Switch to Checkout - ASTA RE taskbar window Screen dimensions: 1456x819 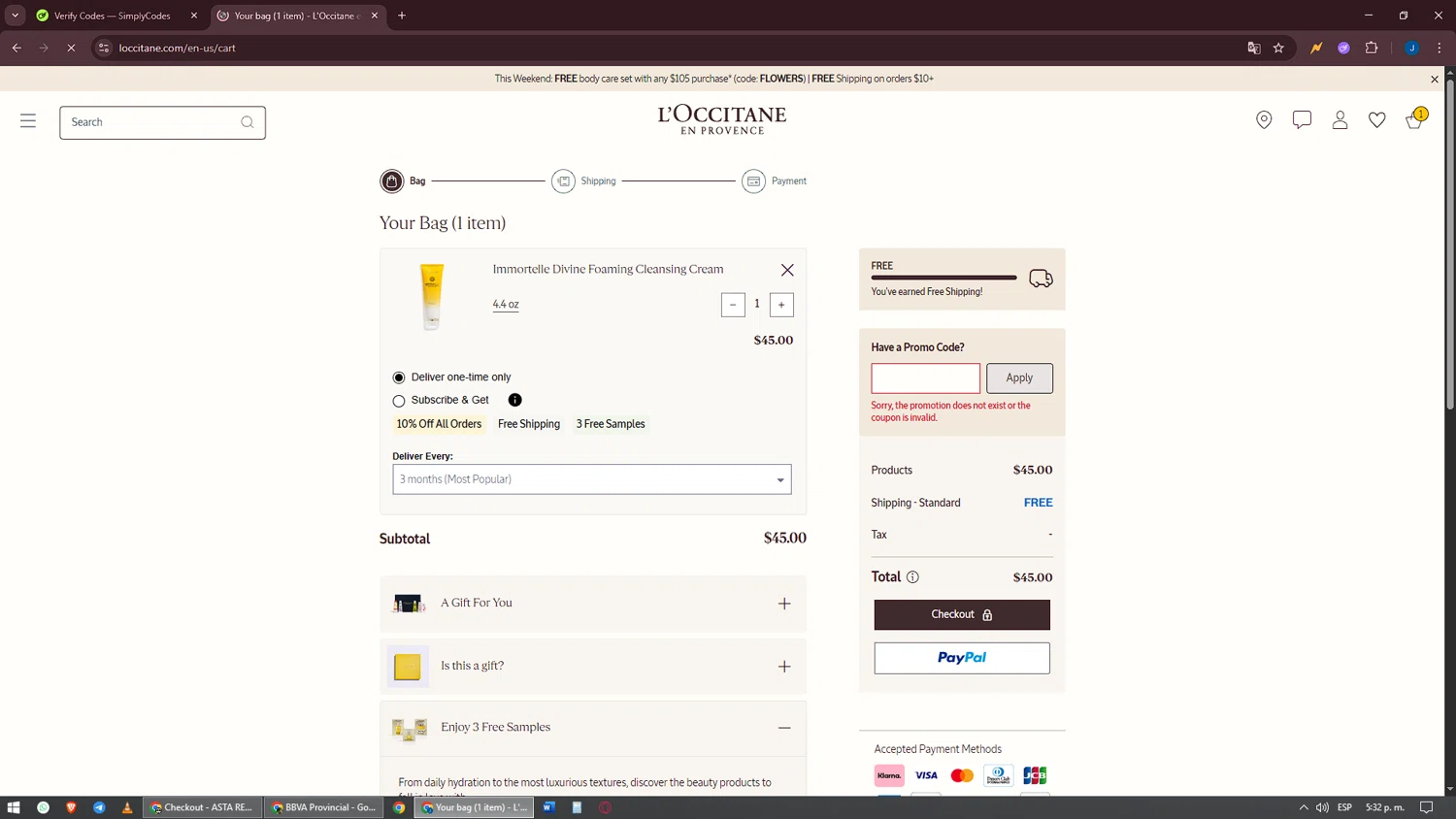pyautogui.click(x=202, y=807)
